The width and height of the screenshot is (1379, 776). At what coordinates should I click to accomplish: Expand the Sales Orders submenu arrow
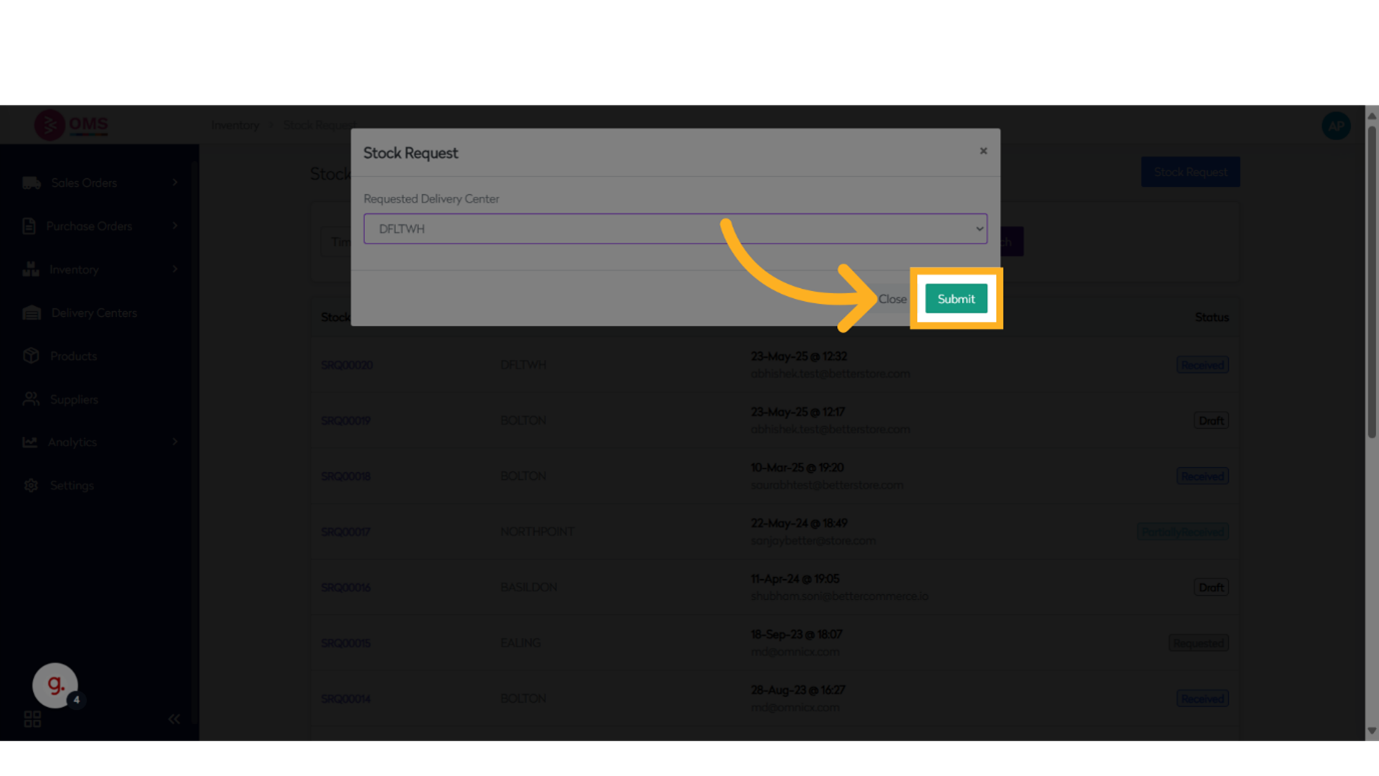[x=175, y=183]
